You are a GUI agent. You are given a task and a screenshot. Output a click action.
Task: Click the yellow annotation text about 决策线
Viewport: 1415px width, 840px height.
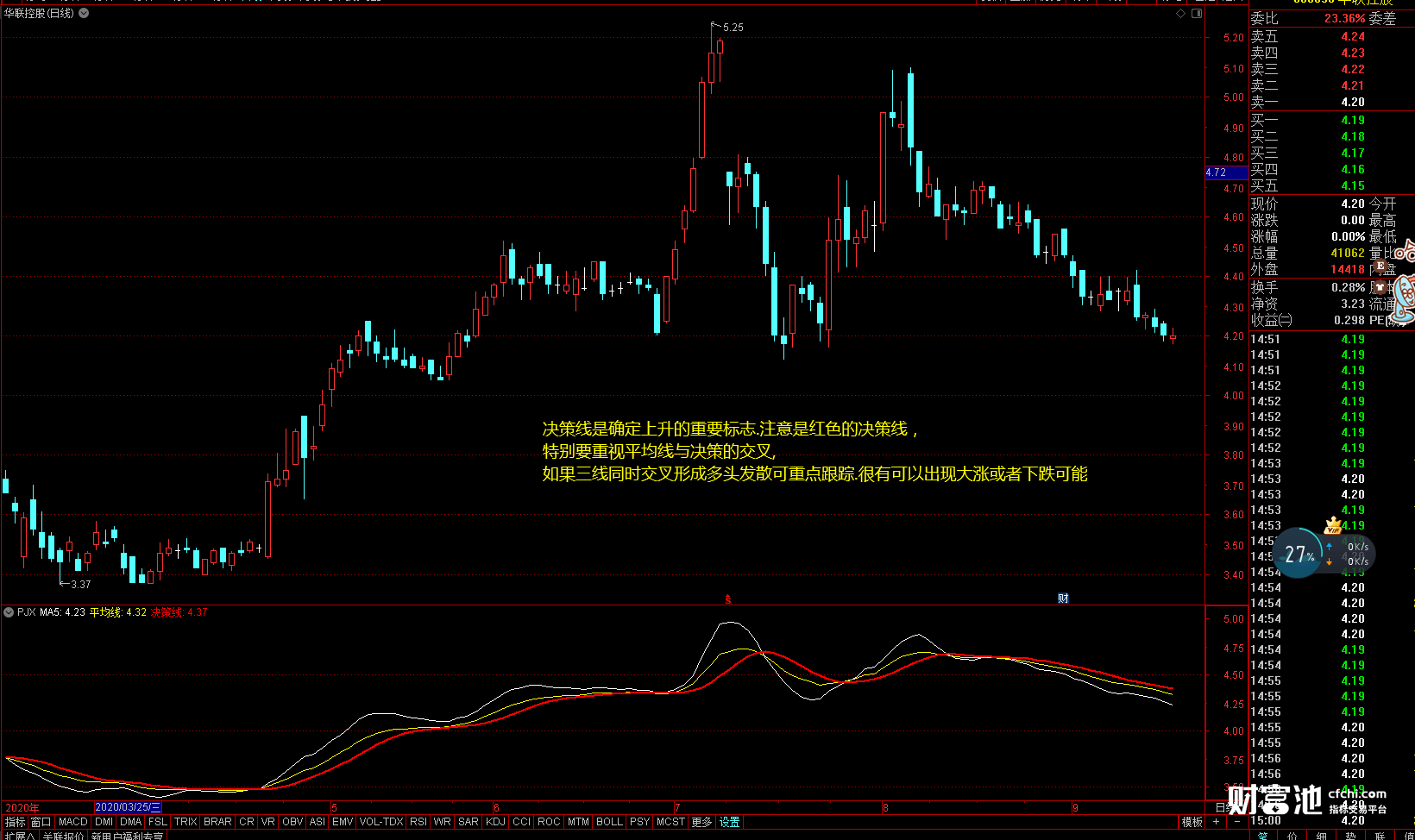click(x=814, y=451)
